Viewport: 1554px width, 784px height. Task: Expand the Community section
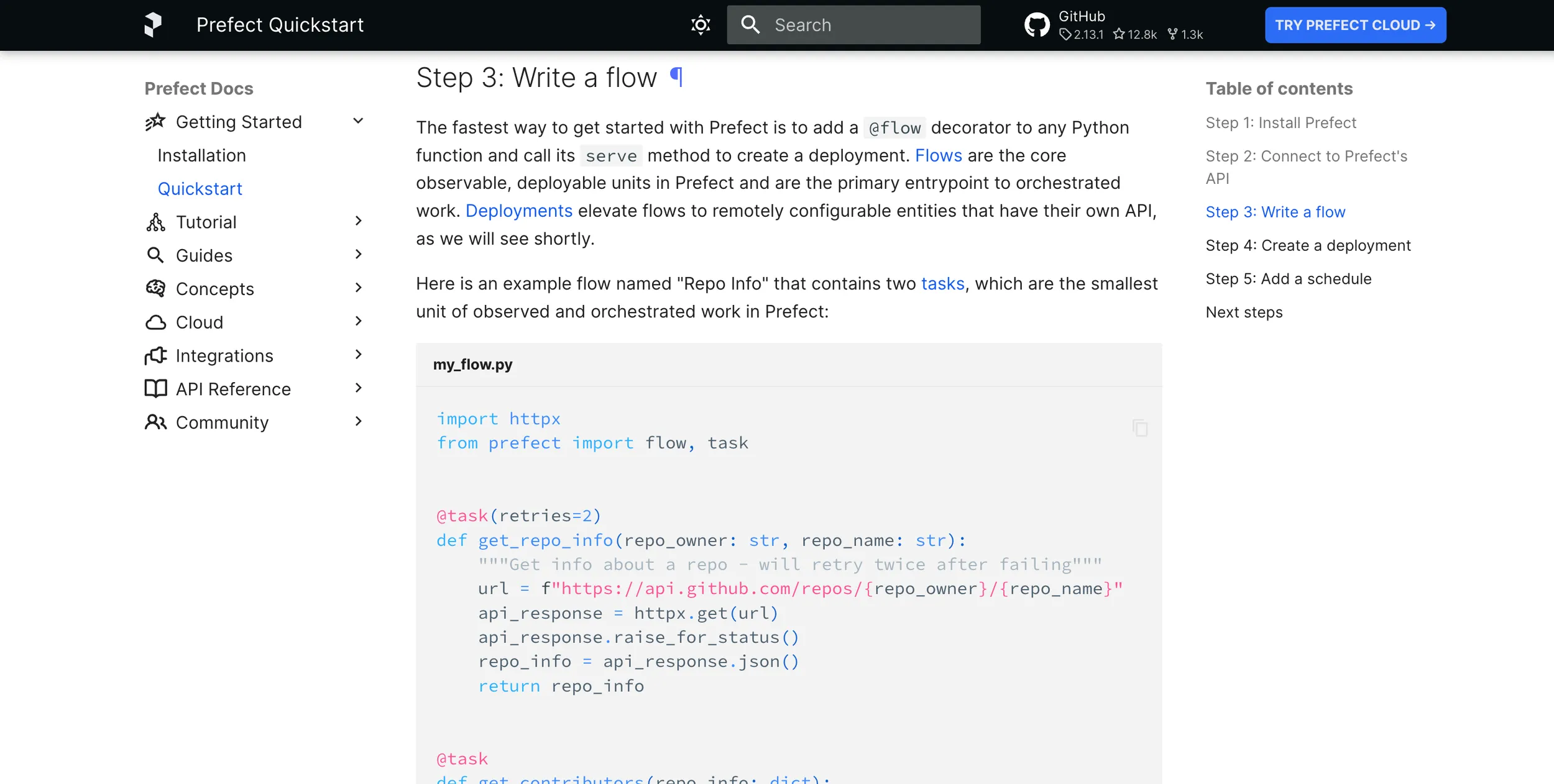point(358,421)
